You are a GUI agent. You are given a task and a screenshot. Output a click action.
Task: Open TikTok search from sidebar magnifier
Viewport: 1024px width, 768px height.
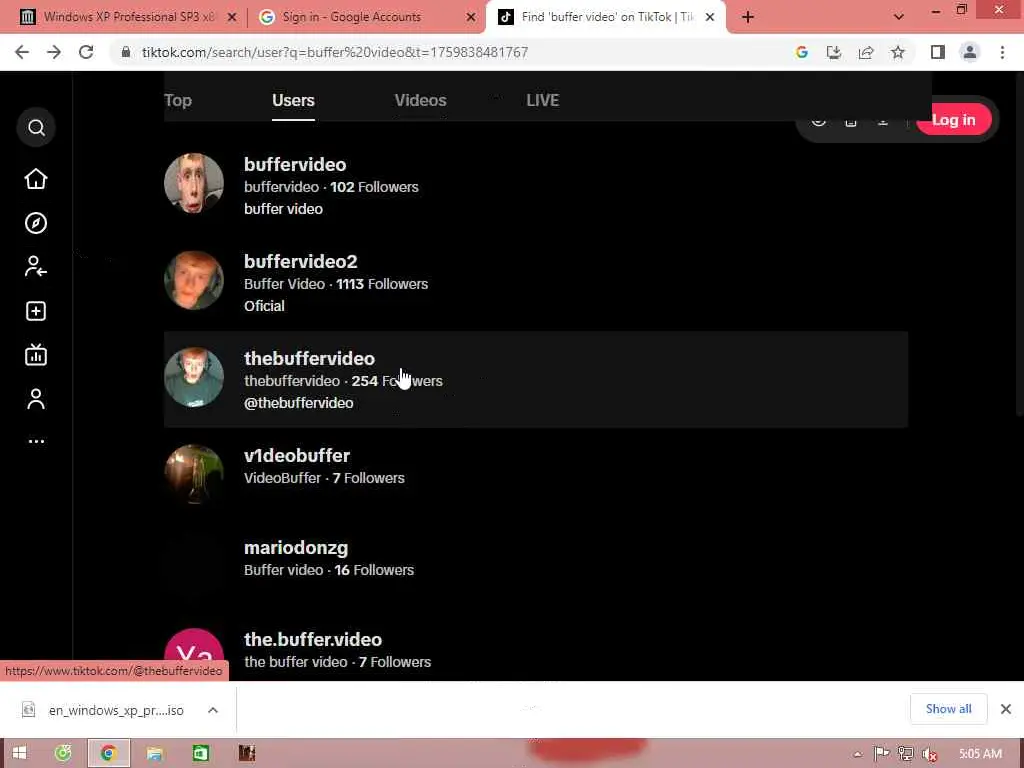36,127
